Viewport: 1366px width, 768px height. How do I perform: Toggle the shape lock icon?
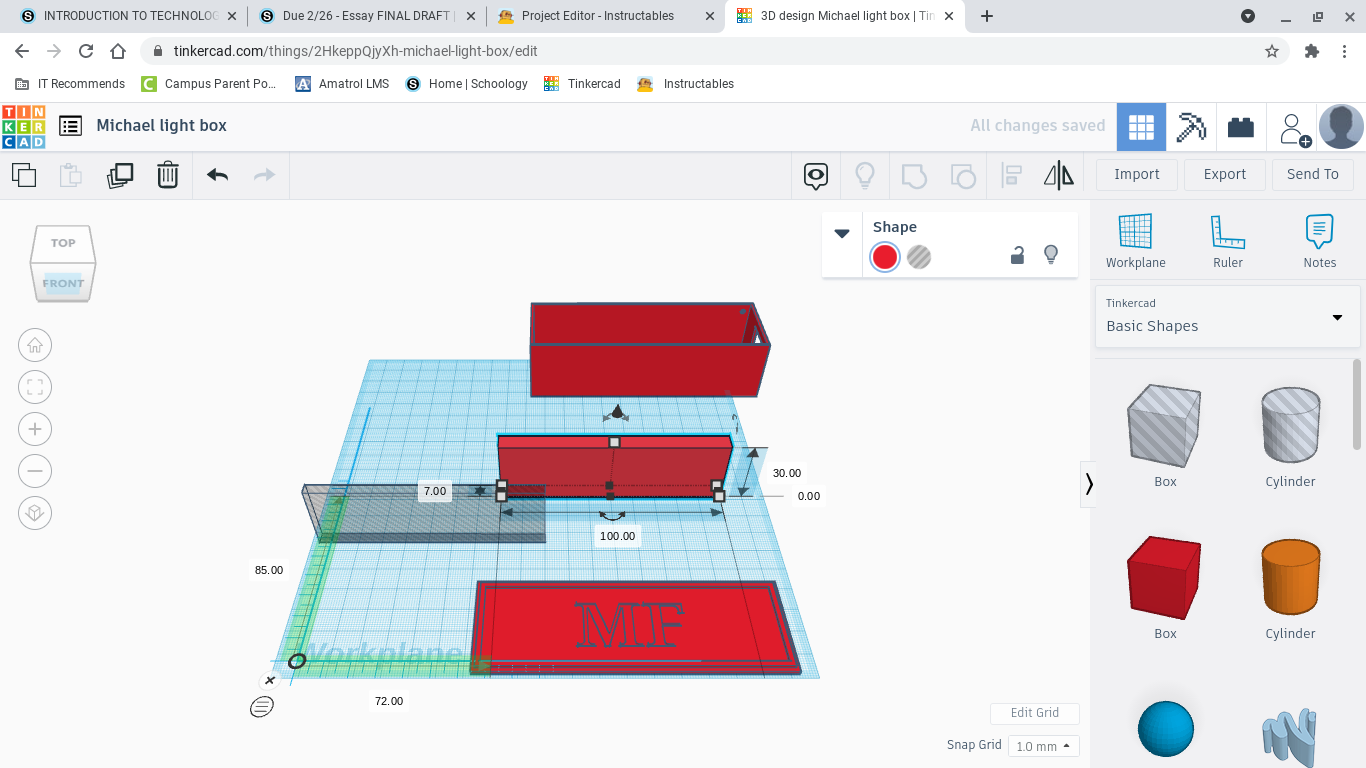(1017, 255)
